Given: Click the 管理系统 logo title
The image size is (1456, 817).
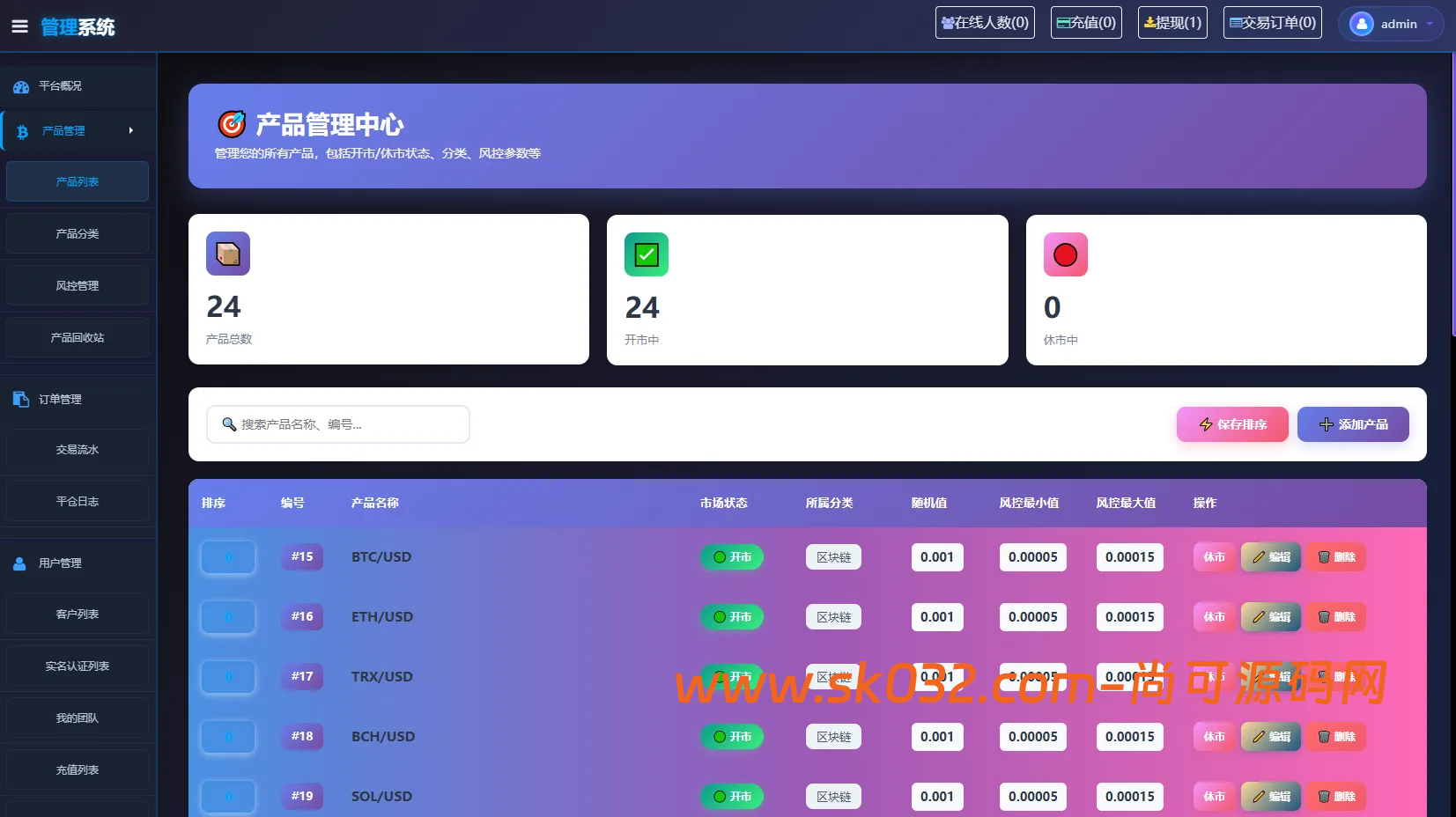Looking at the screenshot, I should click(78, 27).
